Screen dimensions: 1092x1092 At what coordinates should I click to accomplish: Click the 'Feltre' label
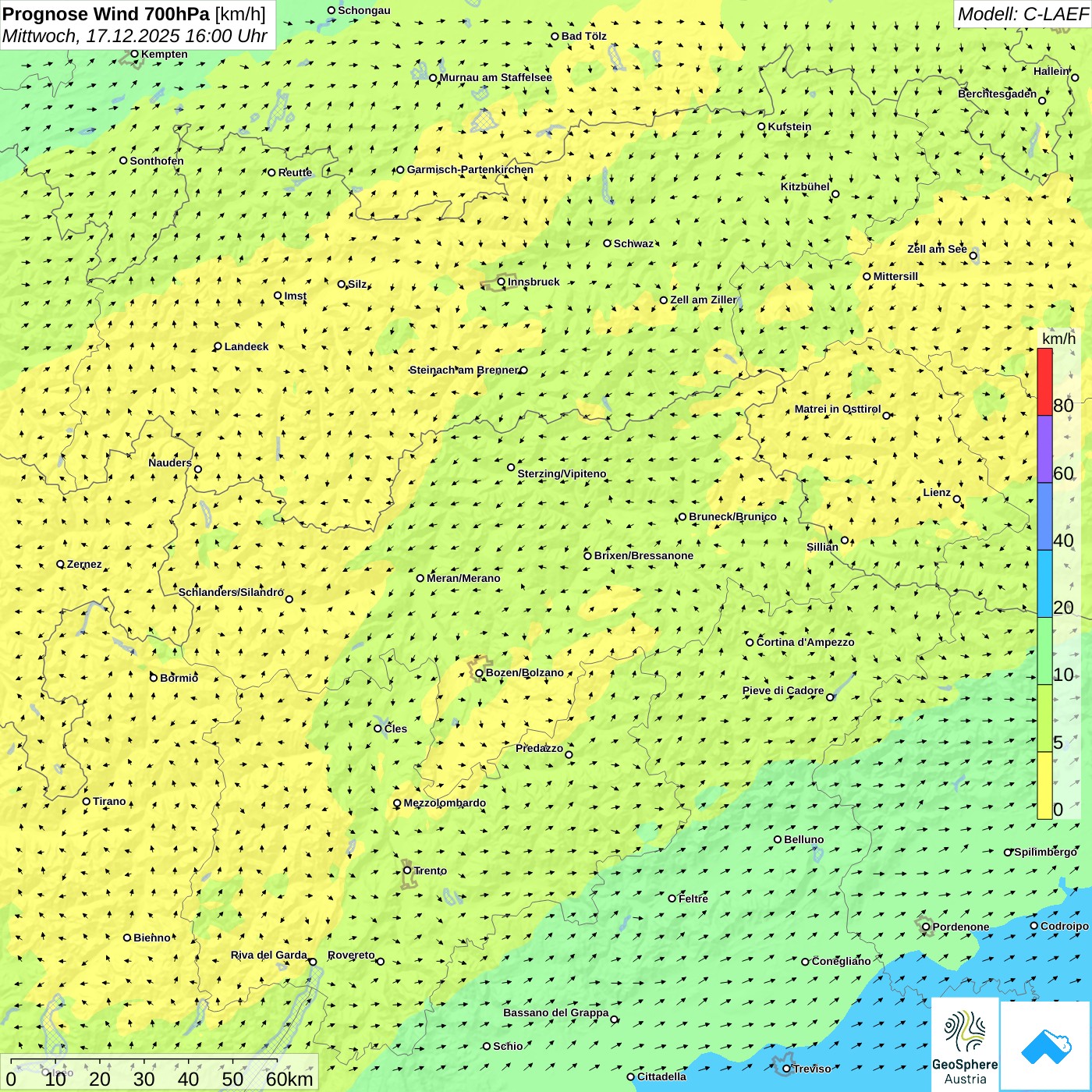693,899
